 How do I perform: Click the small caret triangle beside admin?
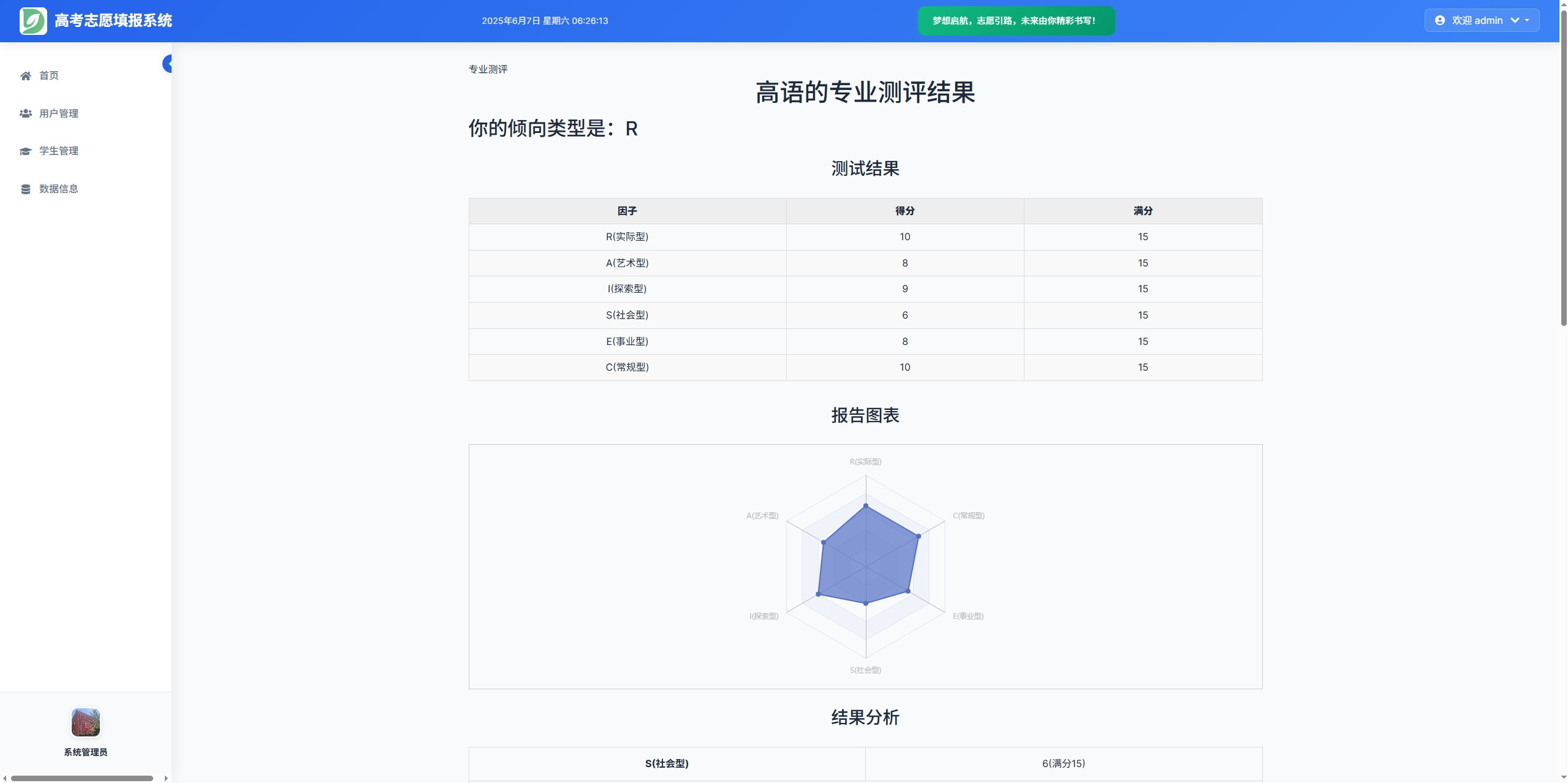(x=1527, y=21)
